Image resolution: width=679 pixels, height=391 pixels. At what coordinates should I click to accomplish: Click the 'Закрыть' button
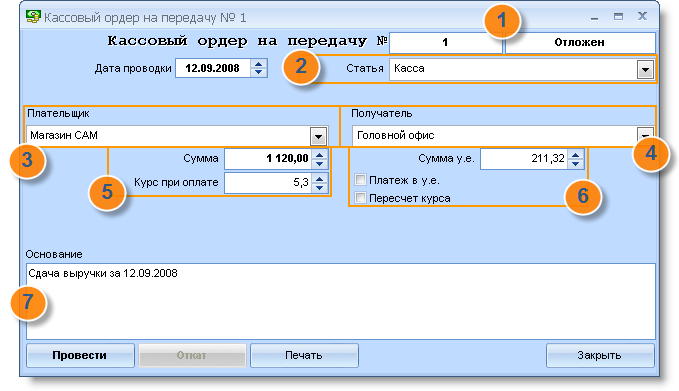click(600, 355)
